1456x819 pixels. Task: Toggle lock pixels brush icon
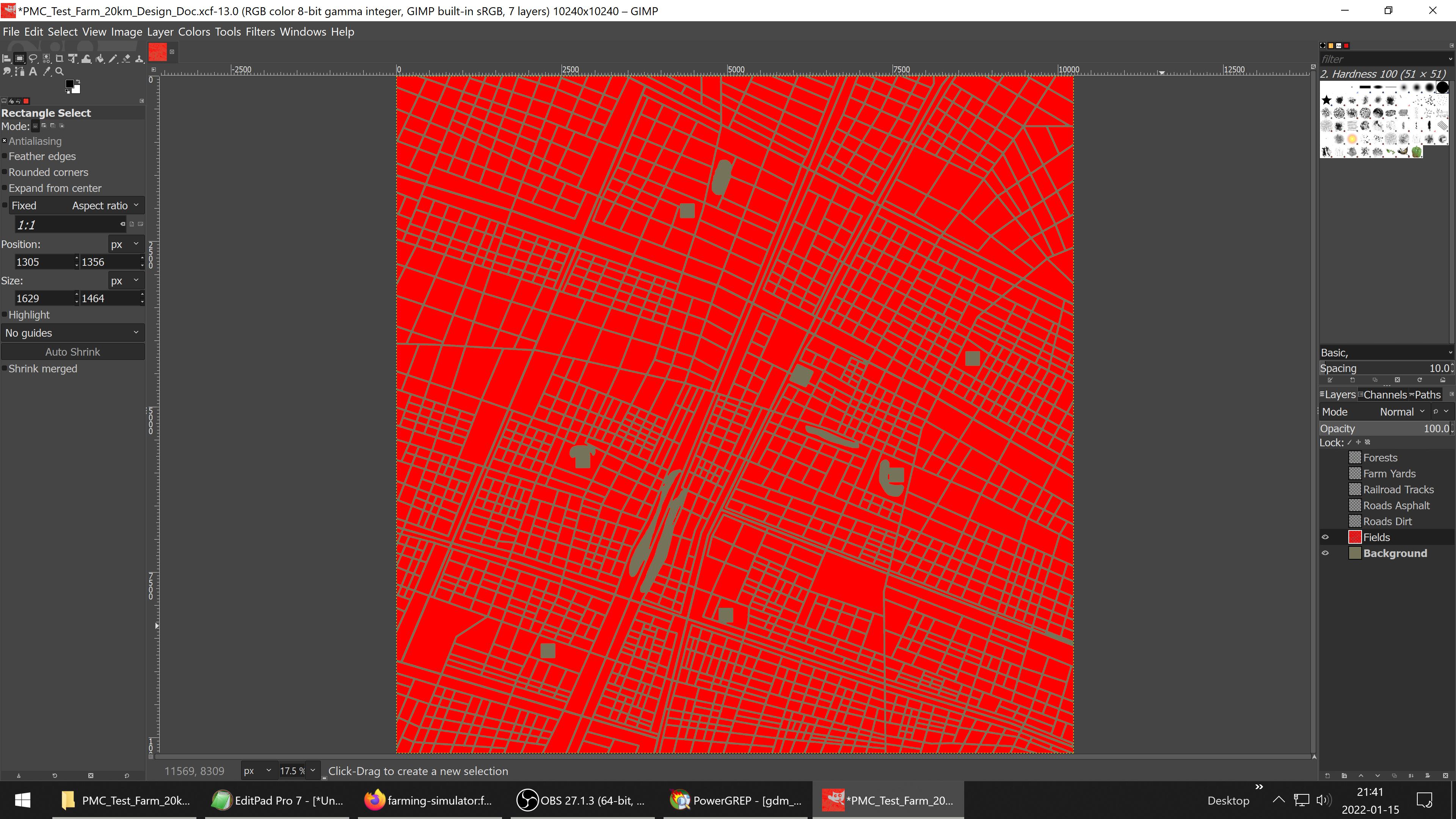click(x=1350, y=442)
